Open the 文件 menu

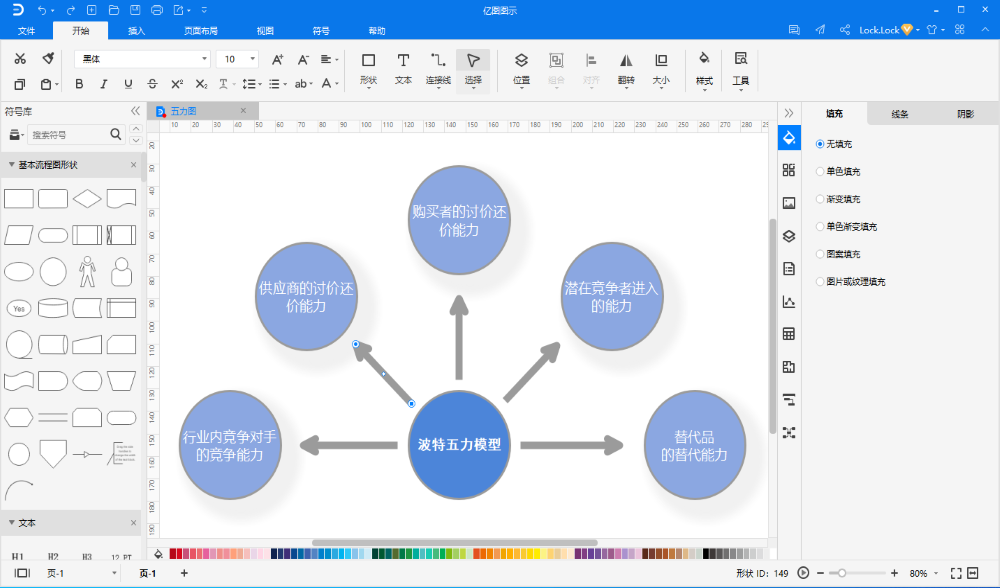click(26, 31)
